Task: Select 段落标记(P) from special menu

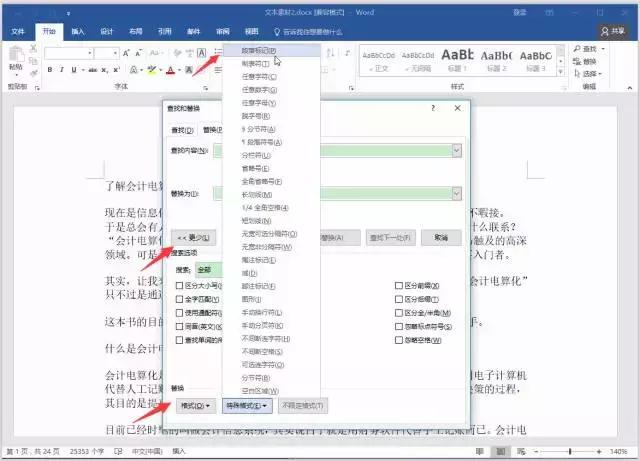Action: (271, 51)
